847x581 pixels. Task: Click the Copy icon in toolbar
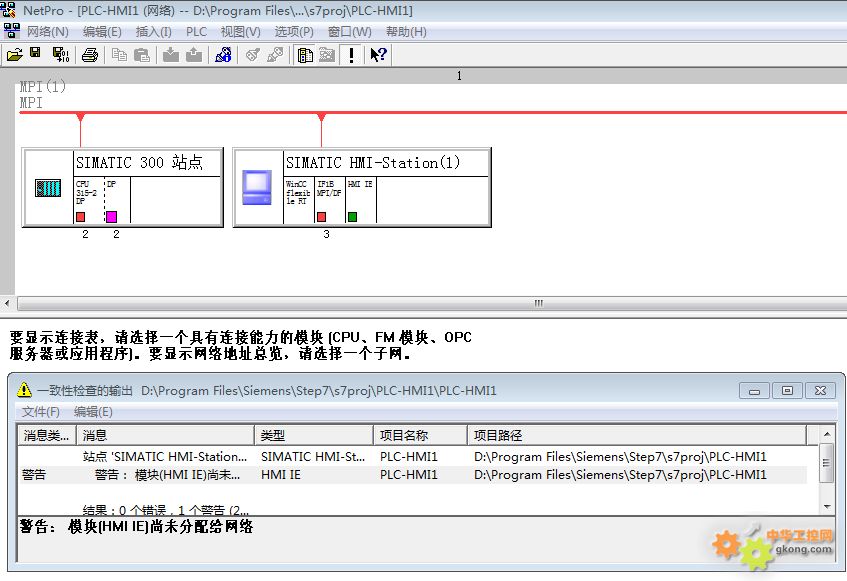[x=119, y=55]
